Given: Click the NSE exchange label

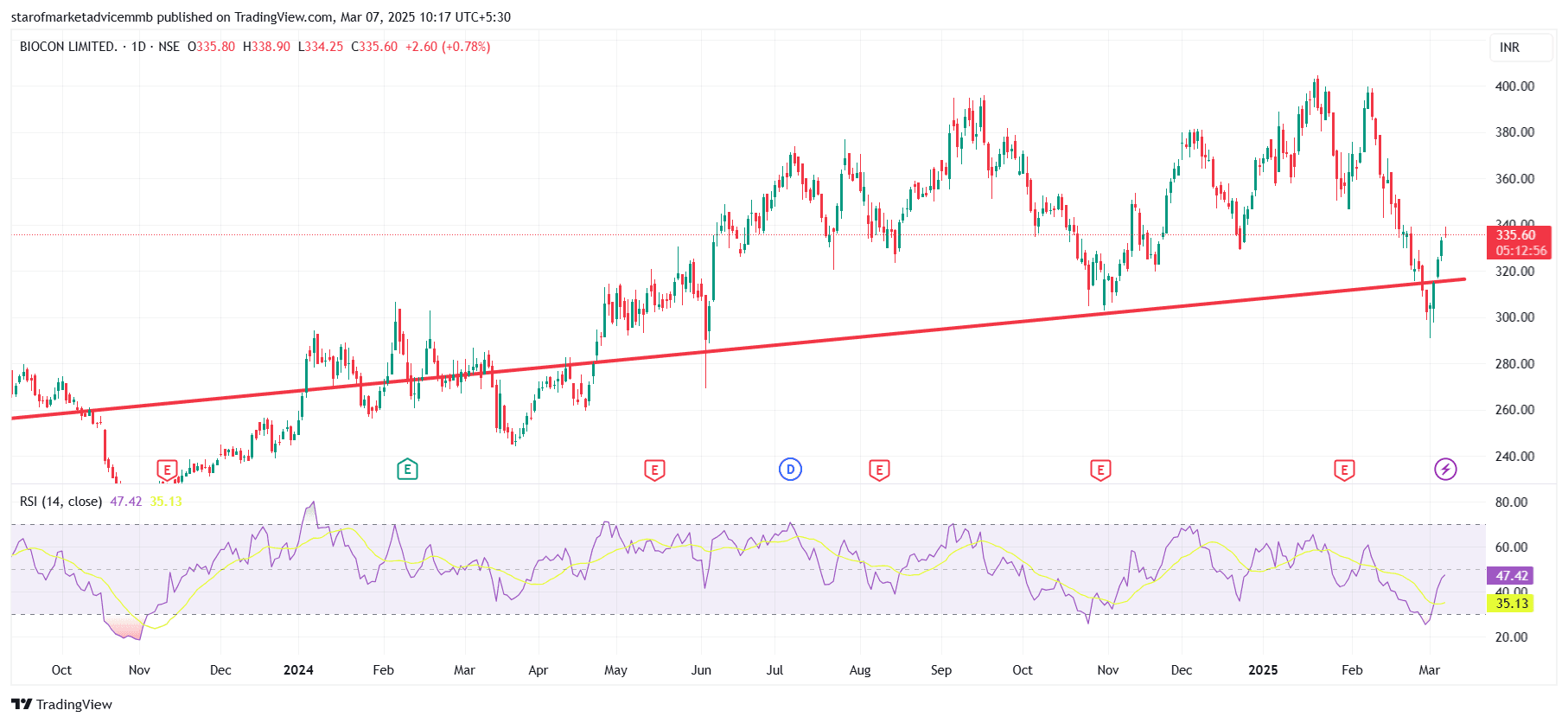Looking at the screenshot, I should click(169, 47).
